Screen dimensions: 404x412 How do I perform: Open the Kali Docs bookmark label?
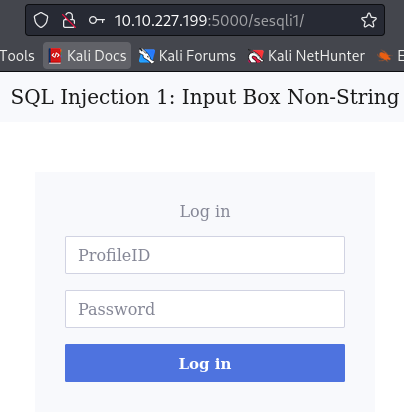click(x=97, y=56)
